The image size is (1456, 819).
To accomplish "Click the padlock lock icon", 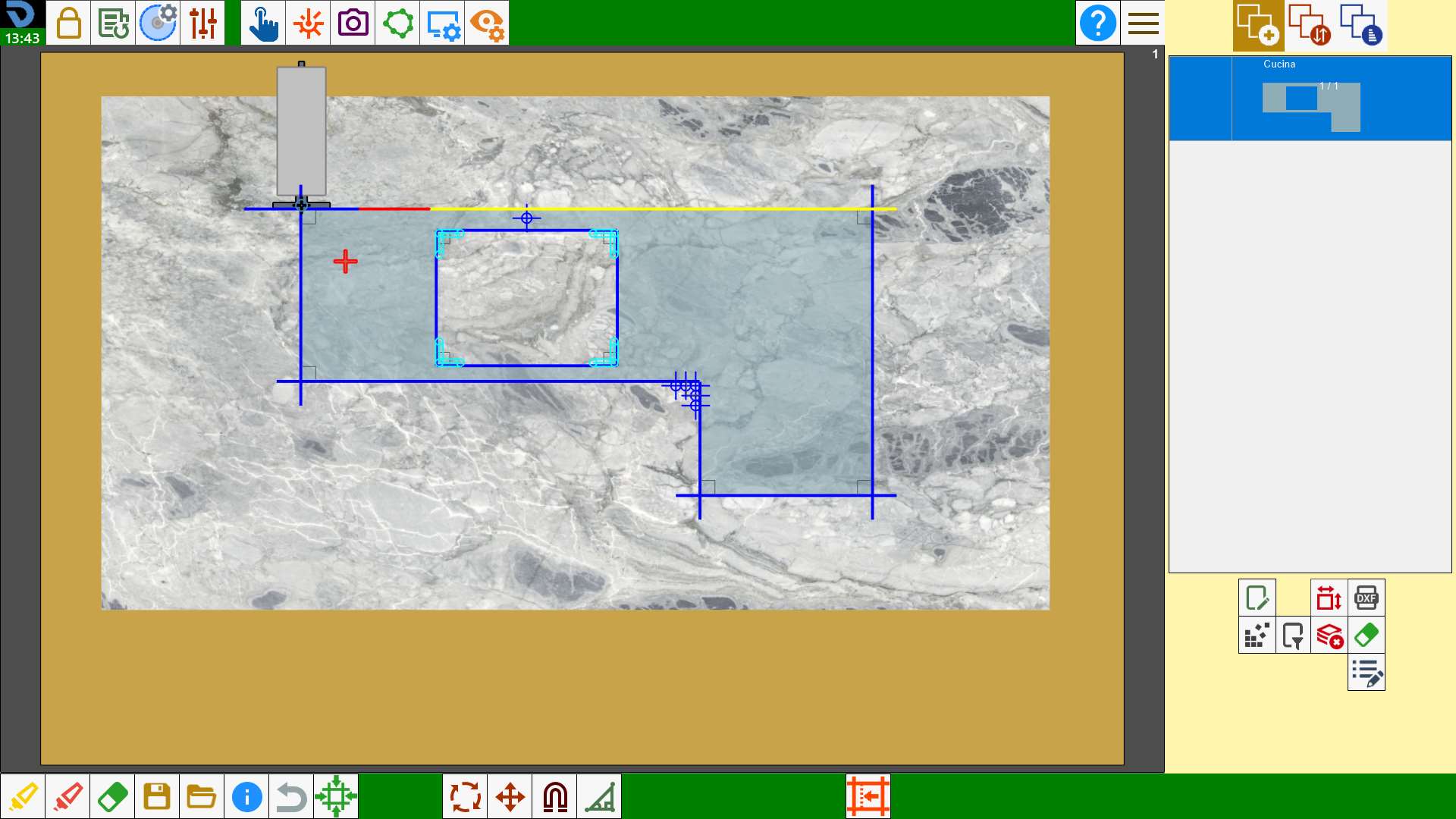I will pyautogui.click(x=68, y=23).
